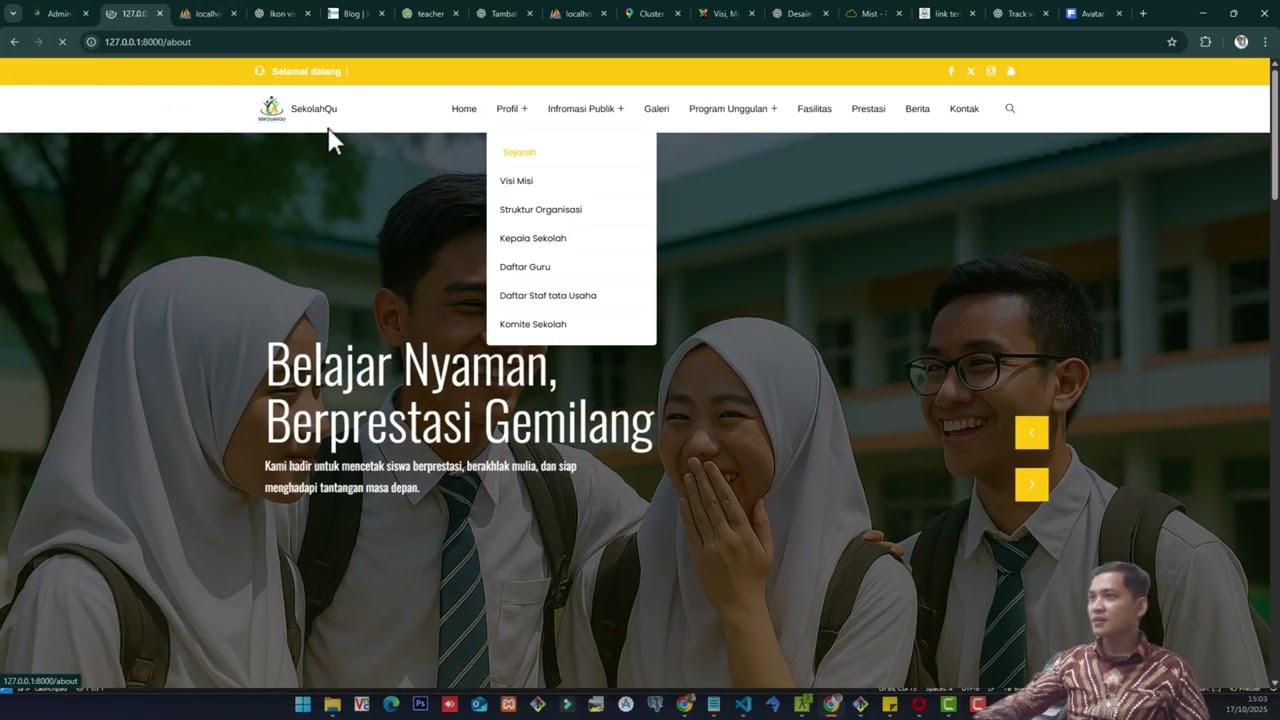Screen dimensions: 1280x720
Task: Open the Windows Start menu
Action: pyautogui.click(x=303, y=705)
